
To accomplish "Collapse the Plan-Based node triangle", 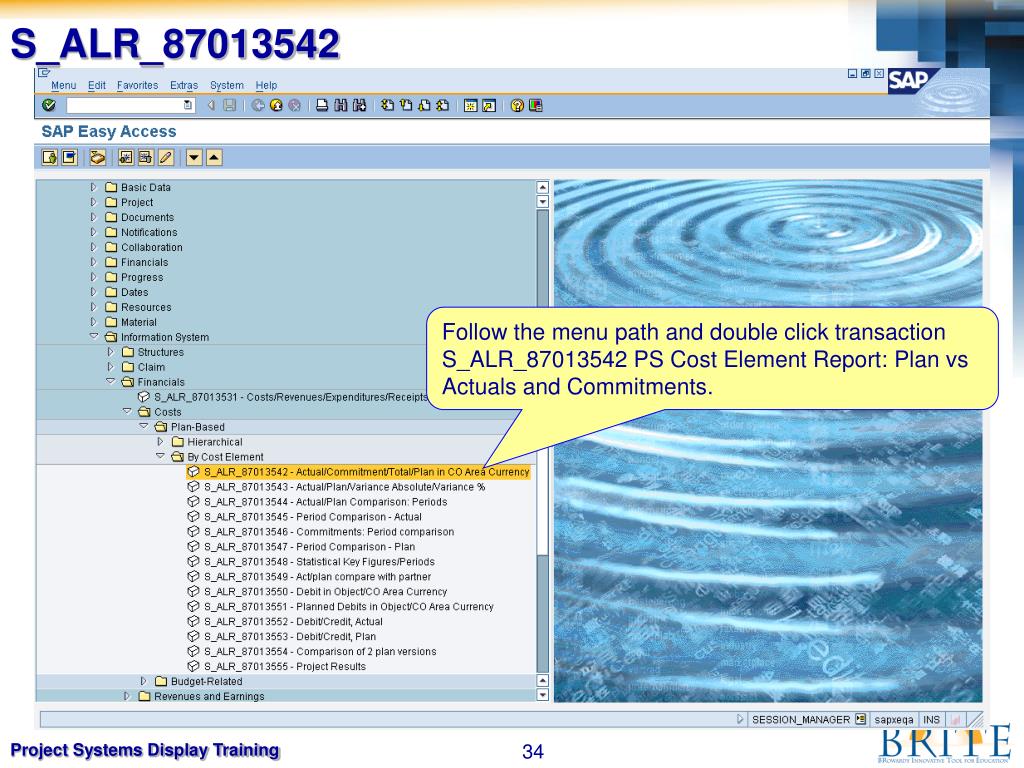I will (144, 426).
